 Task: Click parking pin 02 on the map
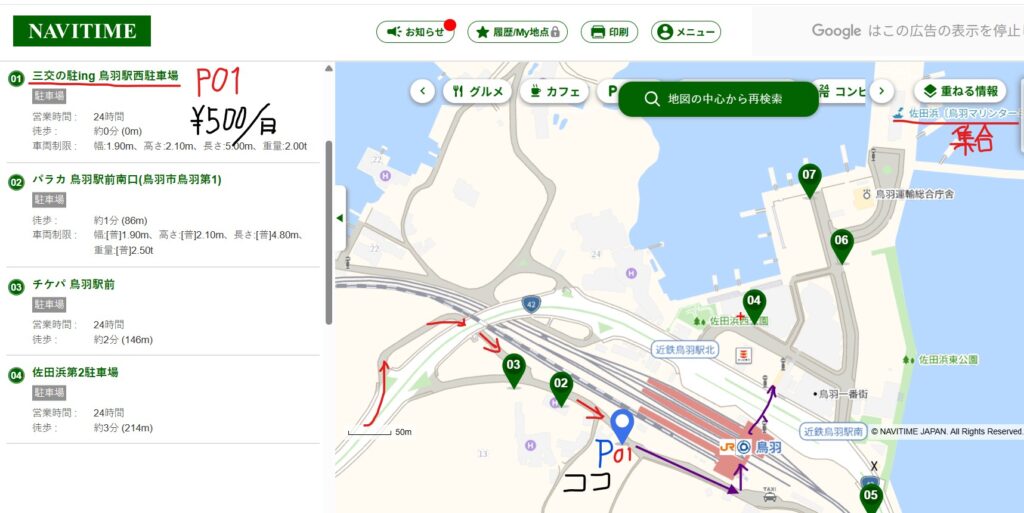(x=561, y=386)
